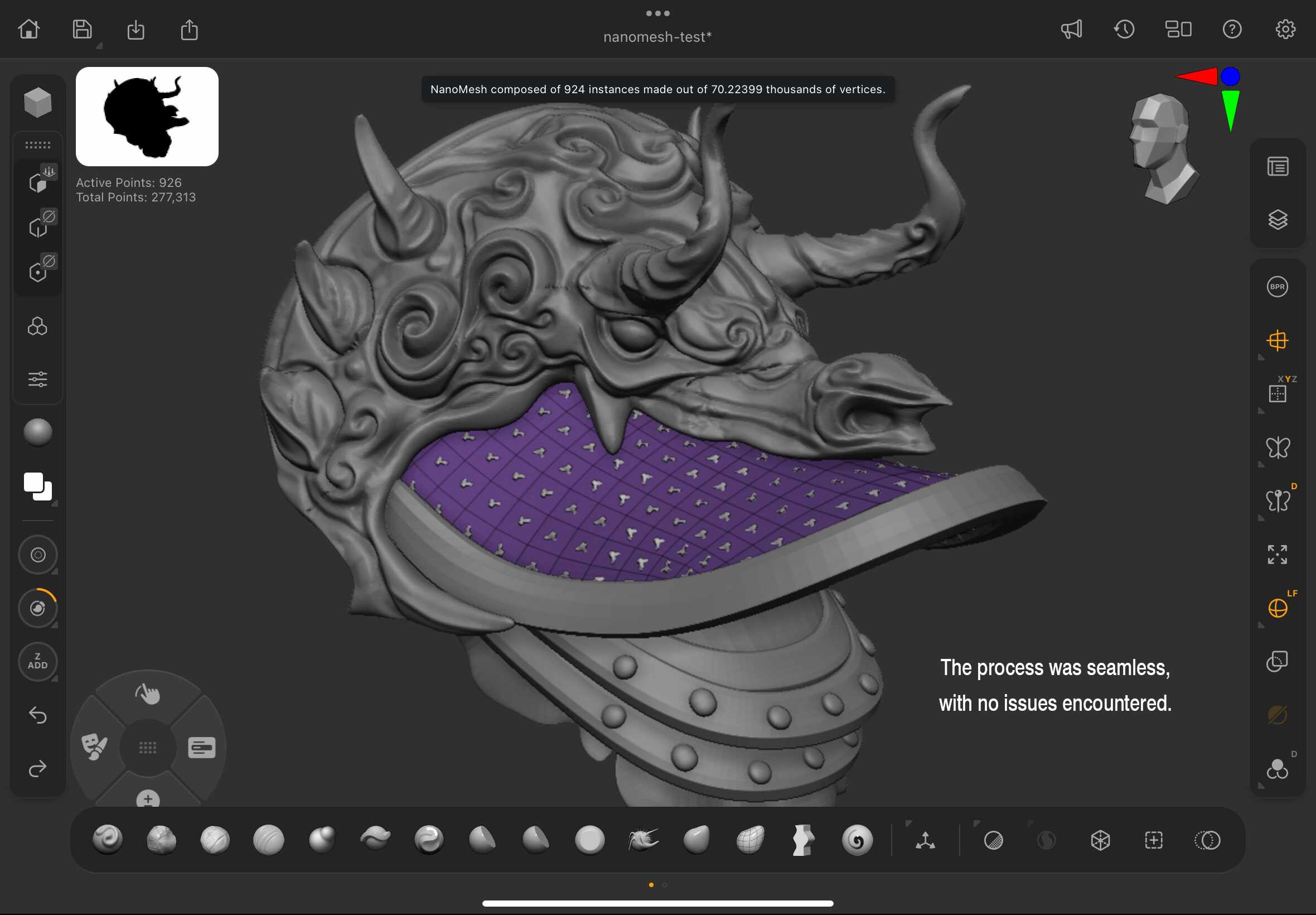Open the main white/black color swatches
The image size is (1316, 915).
tap(38, 486)
